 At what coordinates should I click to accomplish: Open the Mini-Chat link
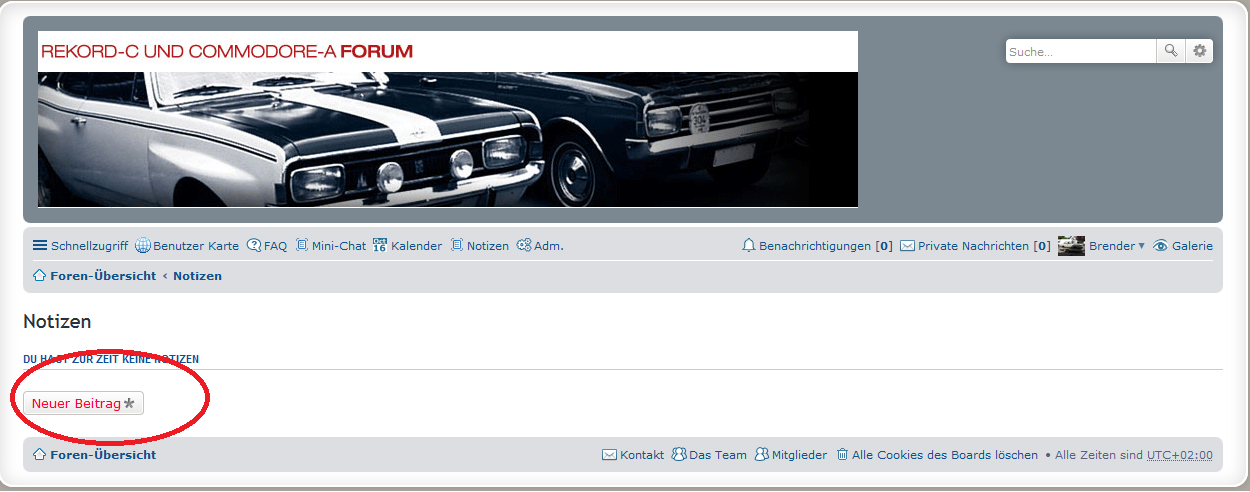coord(330,246)
